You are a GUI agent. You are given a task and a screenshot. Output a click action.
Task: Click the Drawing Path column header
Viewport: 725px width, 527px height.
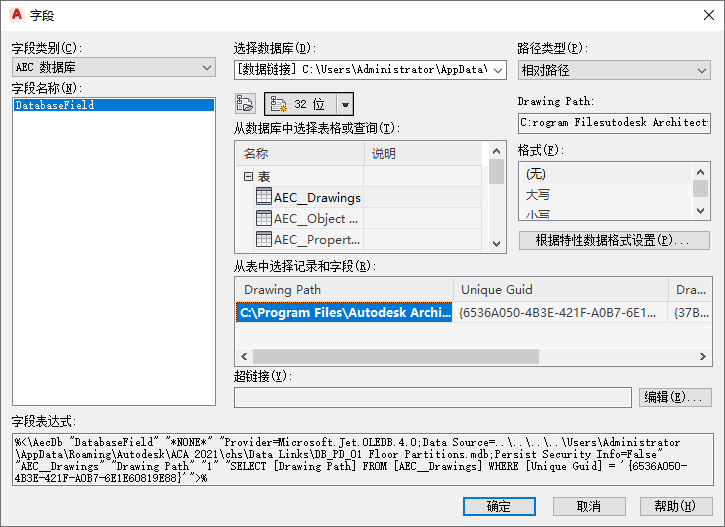click(344, 290)
